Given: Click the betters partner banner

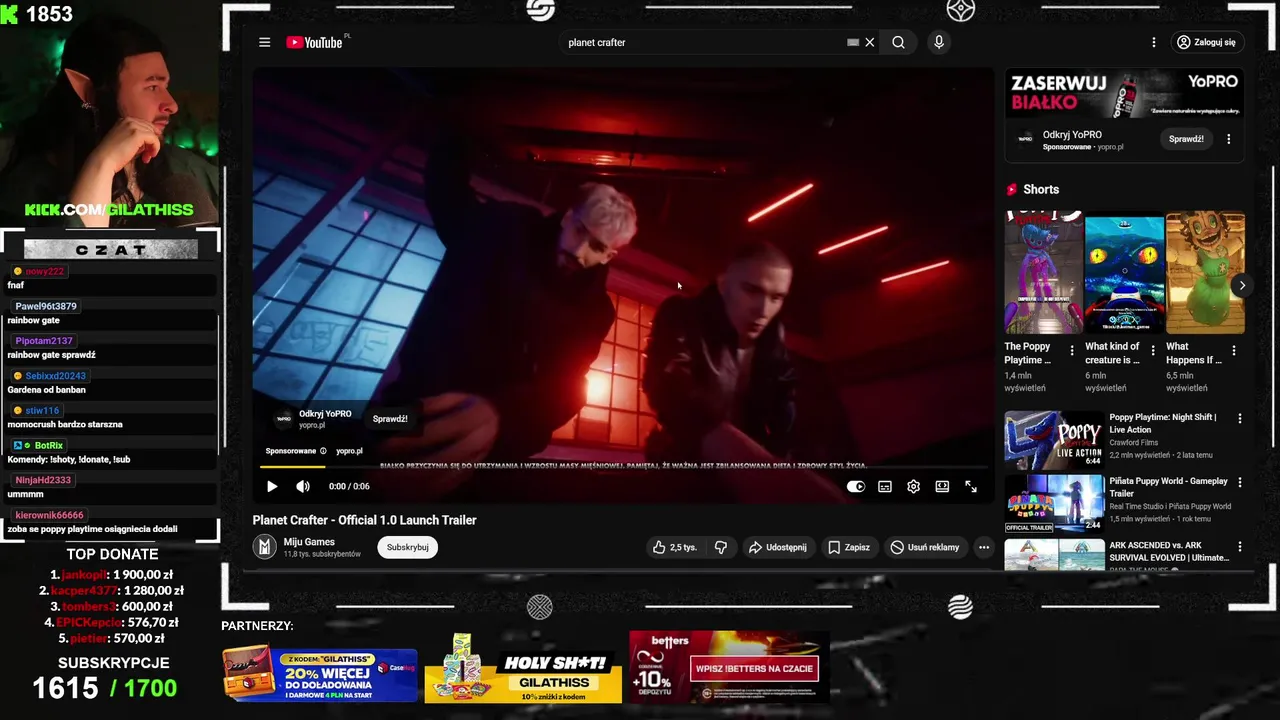Looking at the screenshot, I should point(729,666).
